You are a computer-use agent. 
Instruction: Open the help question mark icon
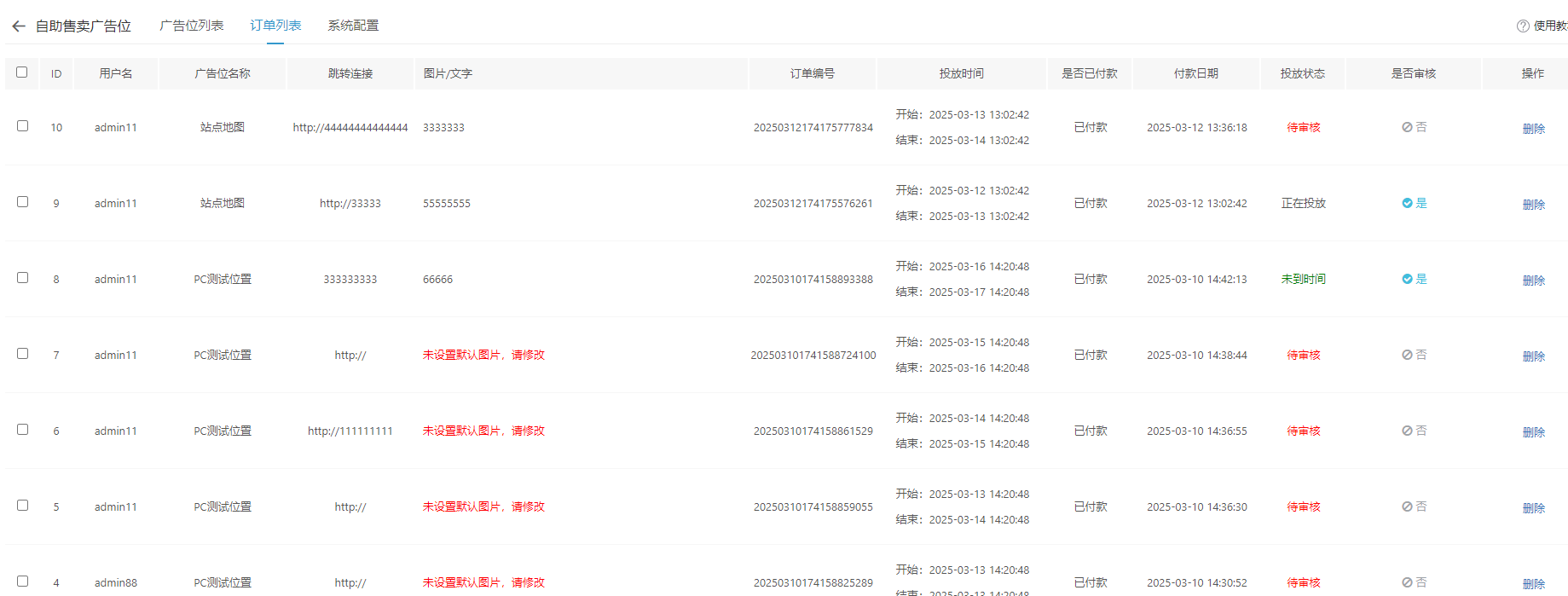[1523, 26]
